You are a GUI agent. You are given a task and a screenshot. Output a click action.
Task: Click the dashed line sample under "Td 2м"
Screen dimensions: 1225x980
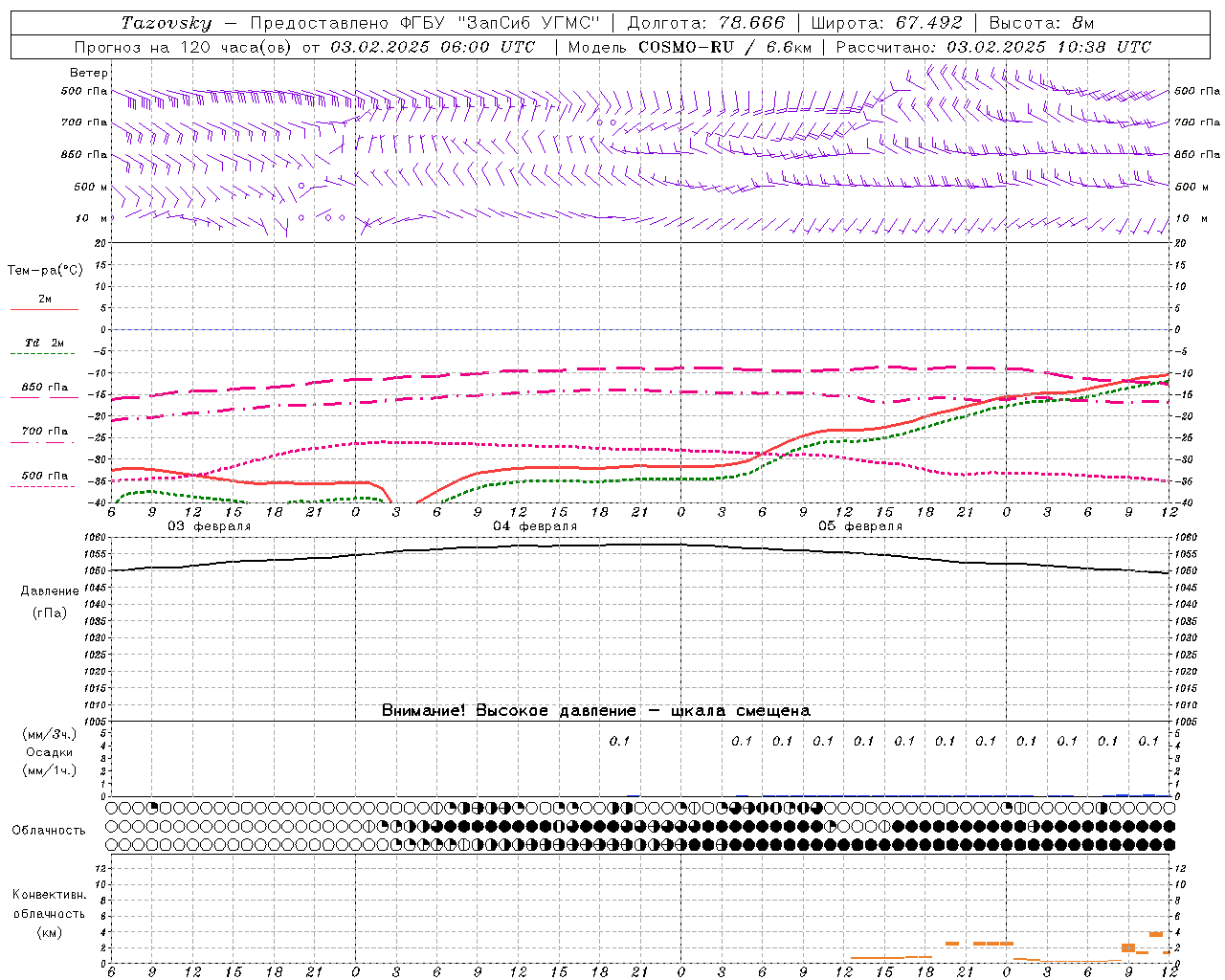pos(42,354)
